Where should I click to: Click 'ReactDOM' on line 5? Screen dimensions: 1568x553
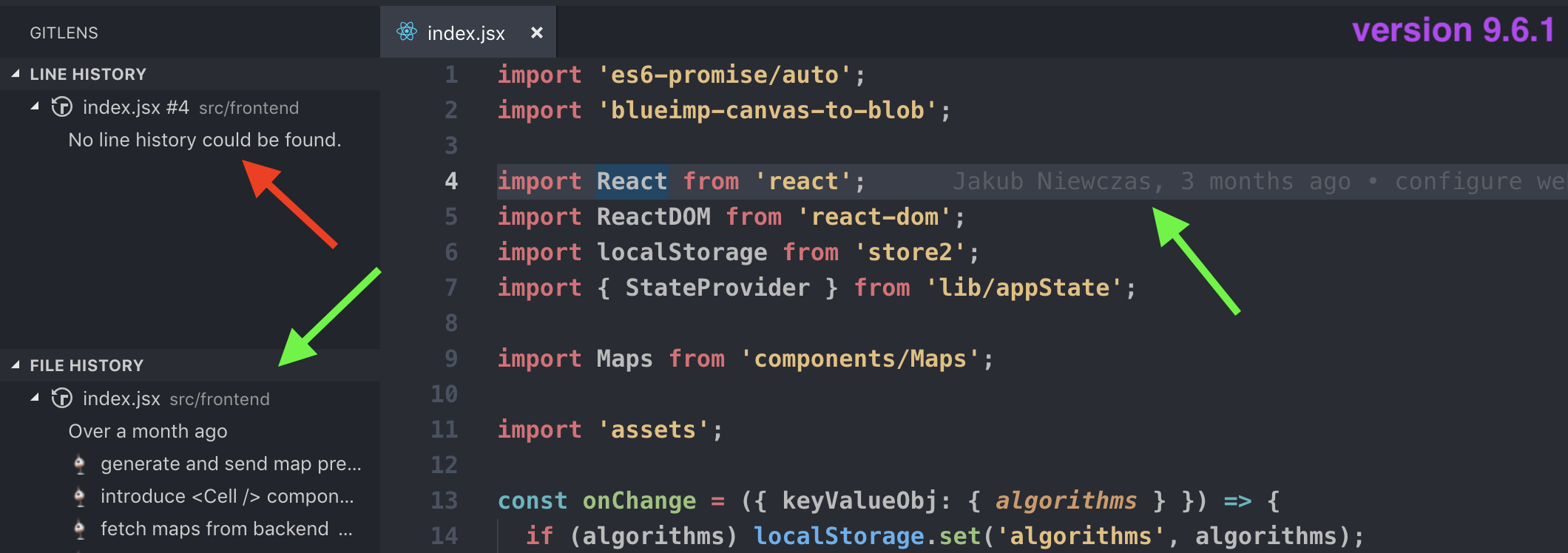pyautogui.click(x=654, y=217)
